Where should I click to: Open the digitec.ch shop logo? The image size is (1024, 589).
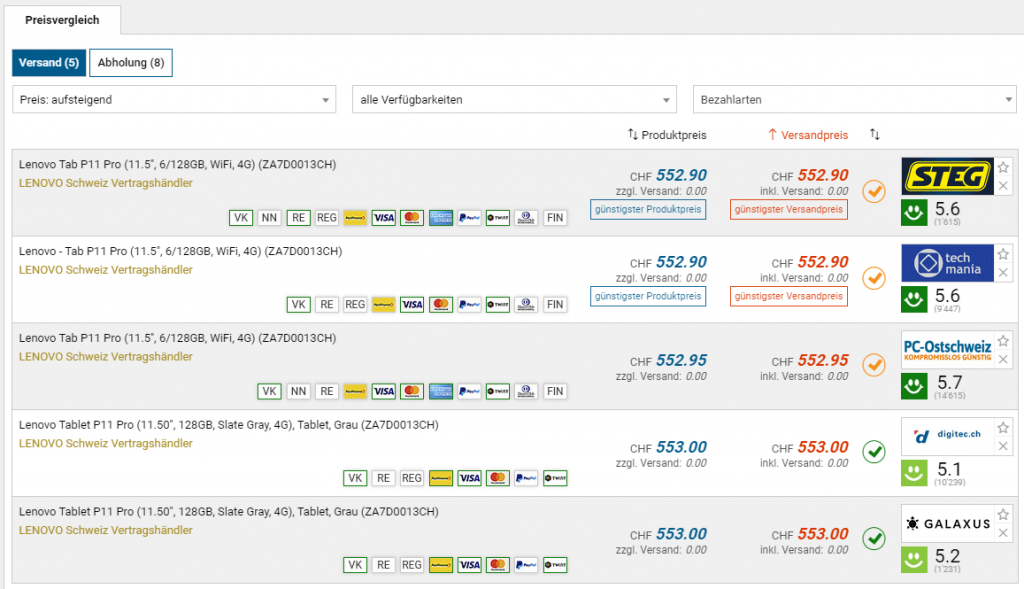click(x=946, y=436)
